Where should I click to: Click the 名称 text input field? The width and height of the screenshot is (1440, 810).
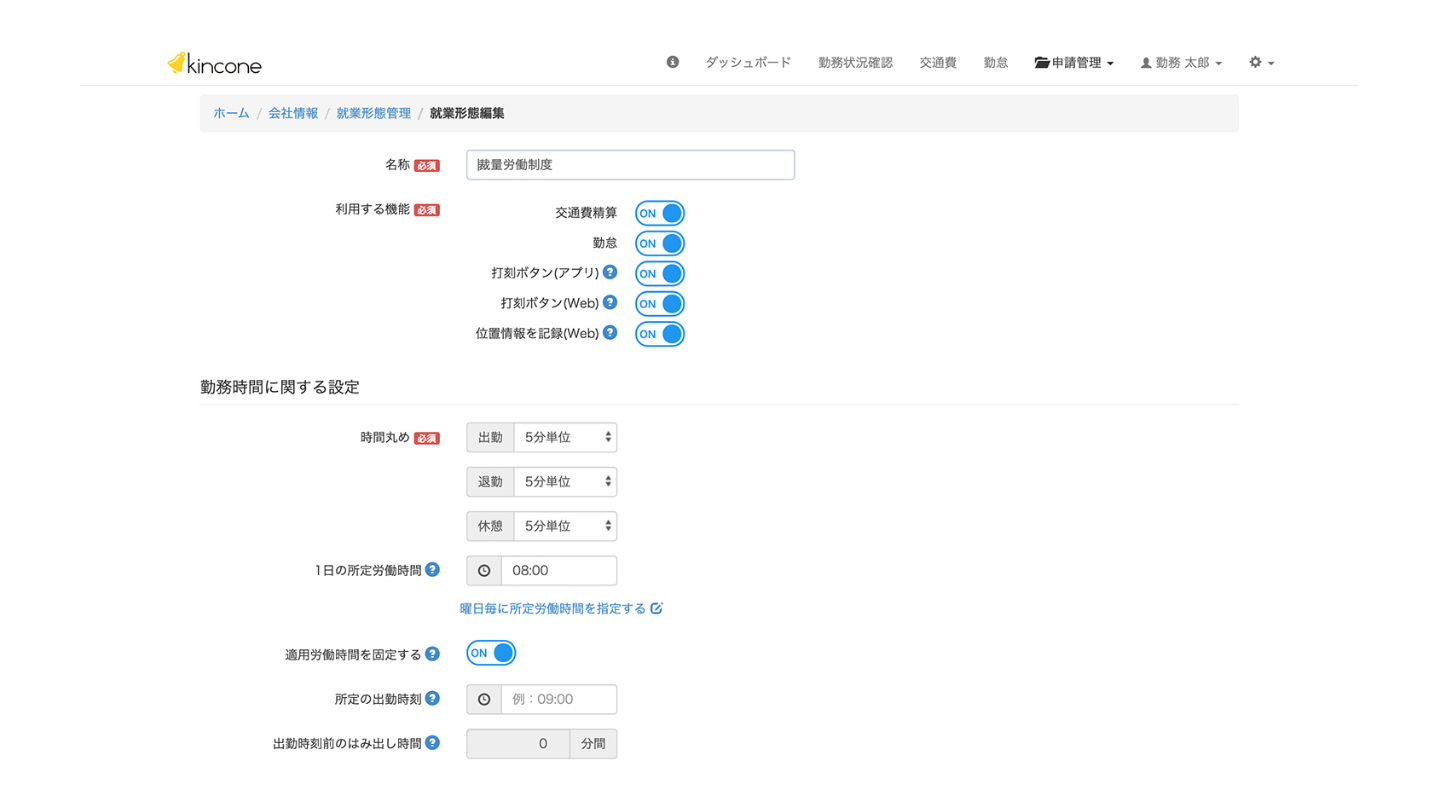tap(630, 165)
